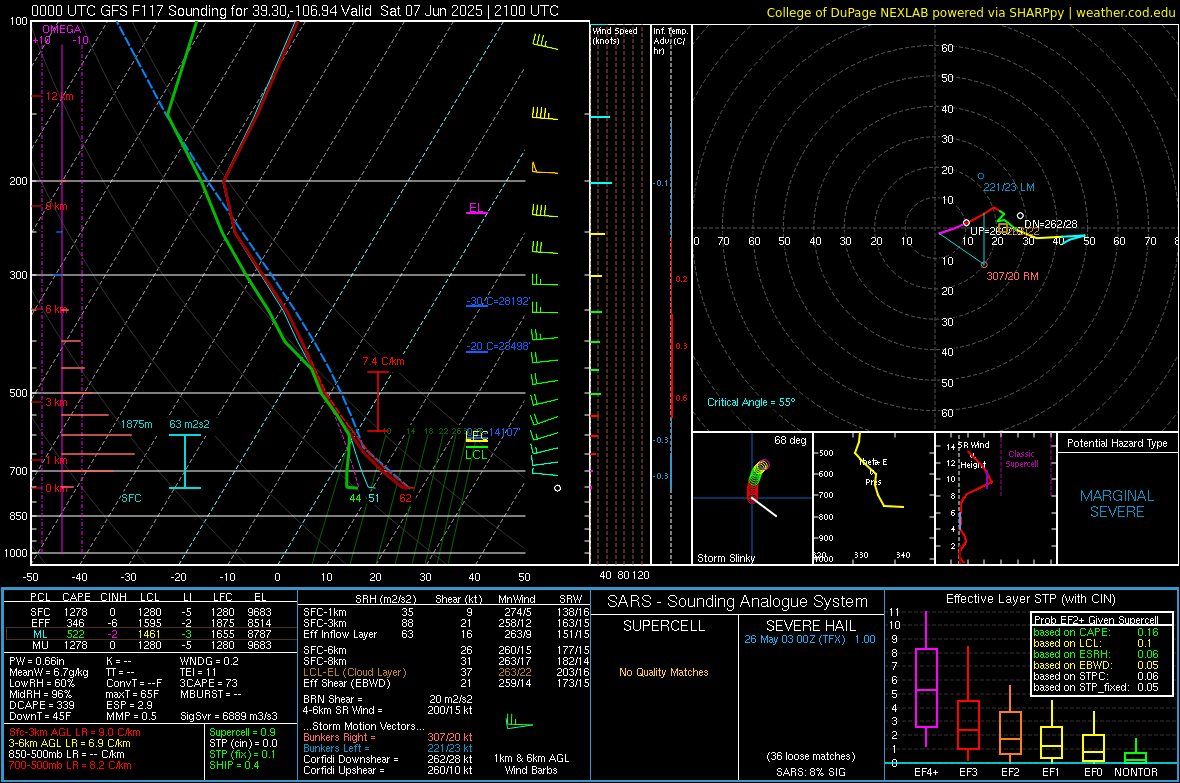This screenshot has width=1180, height=783.
Task: Click the Bunkers Left = 221/23 kt row
Action: 388,748
